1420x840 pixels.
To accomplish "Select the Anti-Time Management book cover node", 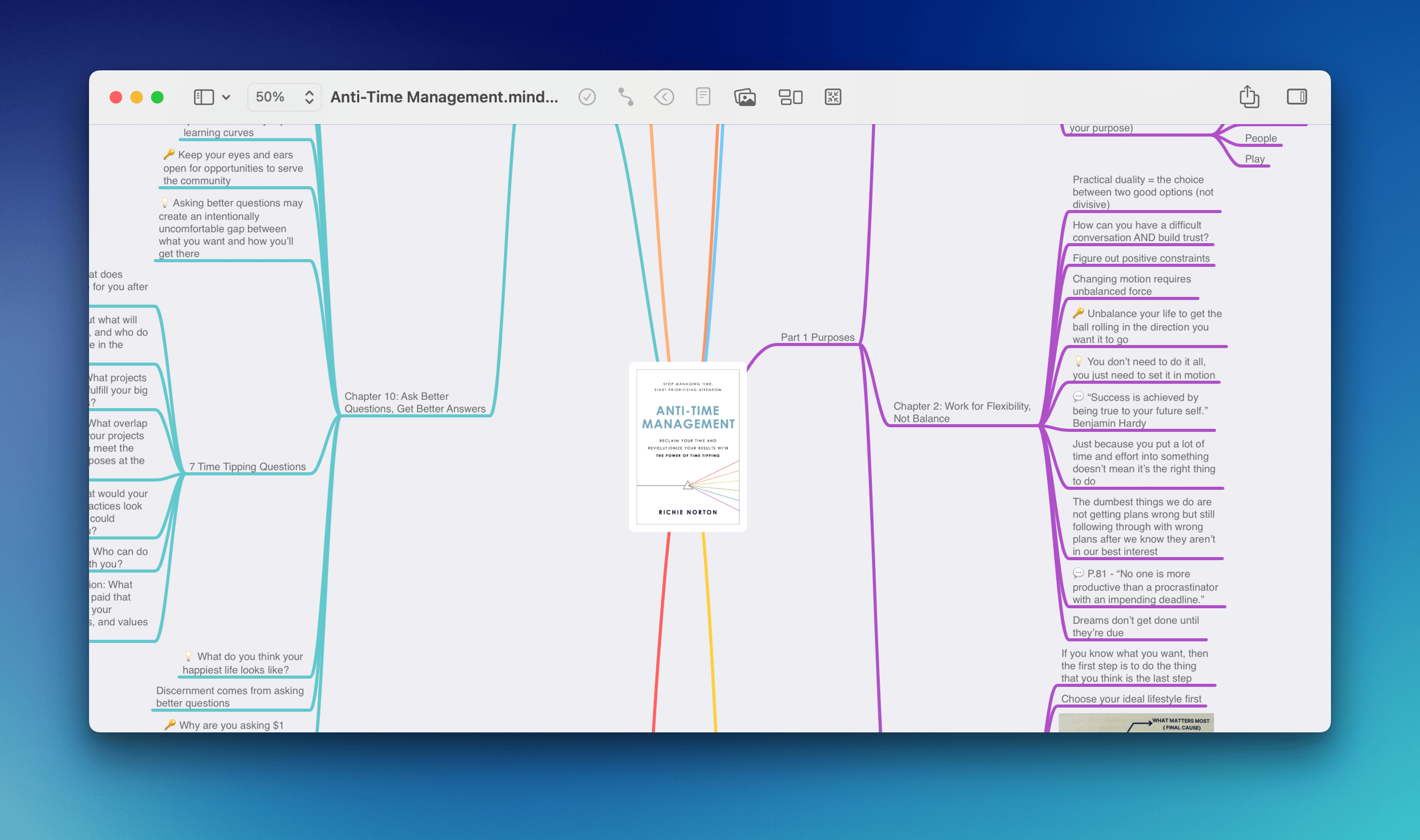I will point(688,447).
